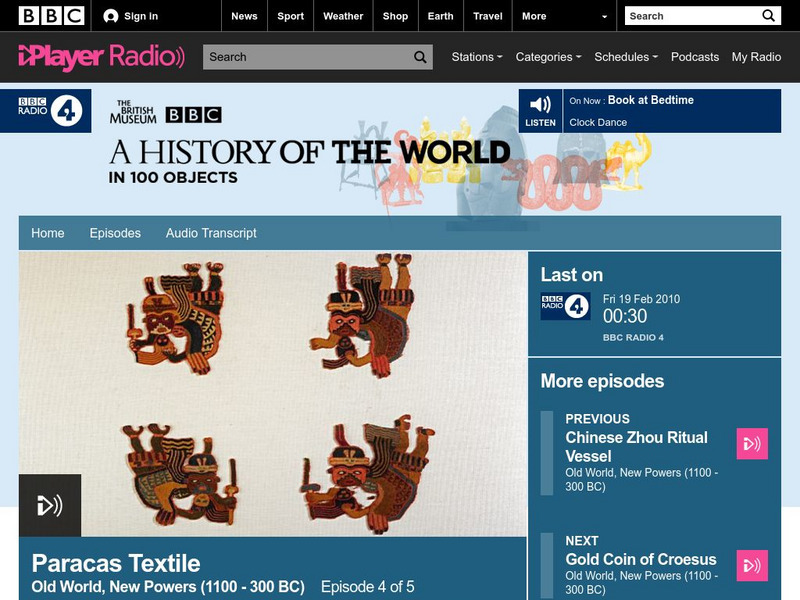Open the My Radio link
800x600 pixels.
(x=756, y=57)
